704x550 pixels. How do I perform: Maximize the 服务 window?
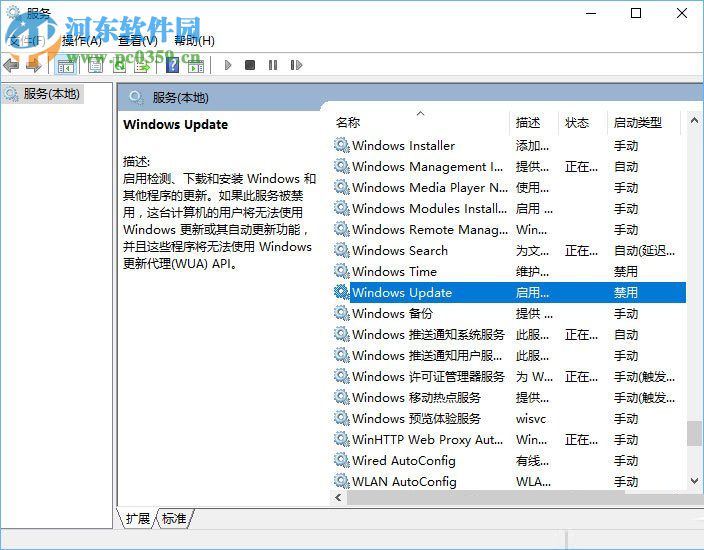(x=636, y=13)
